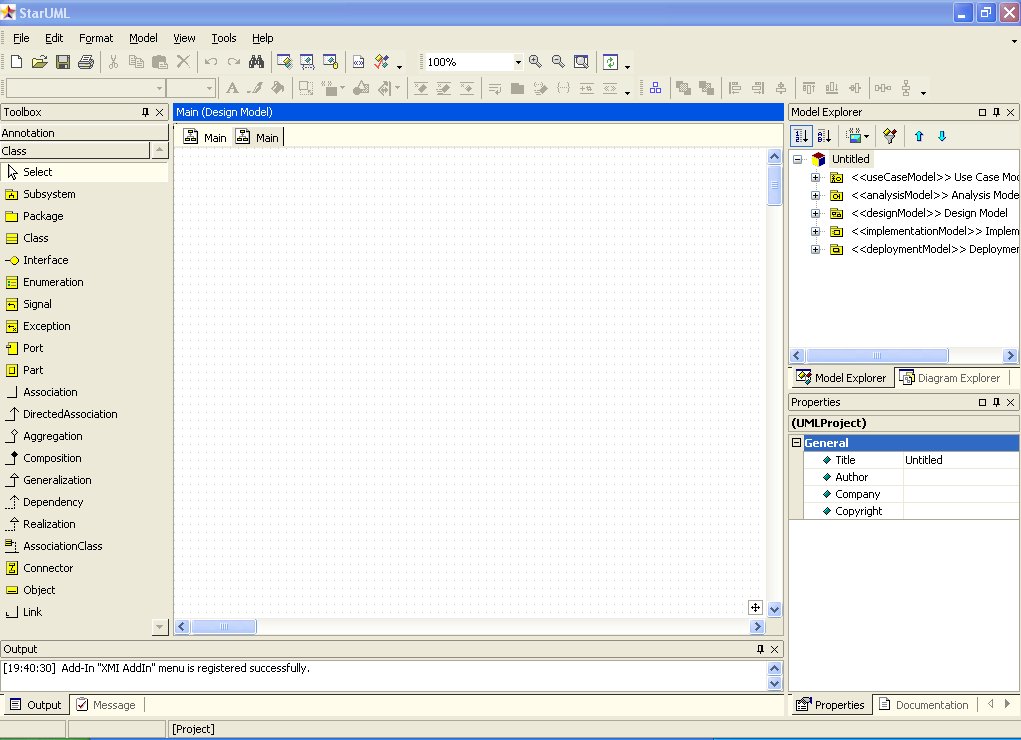Open the Annotation toolbox category
The image size is (1021, 740).
(x=84, y=133)
